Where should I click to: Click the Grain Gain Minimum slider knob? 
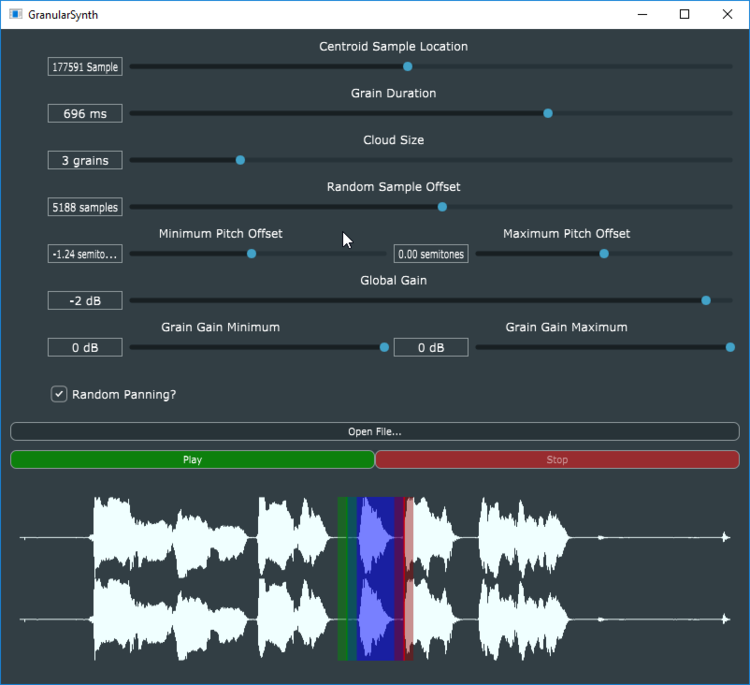click(384, 347)
